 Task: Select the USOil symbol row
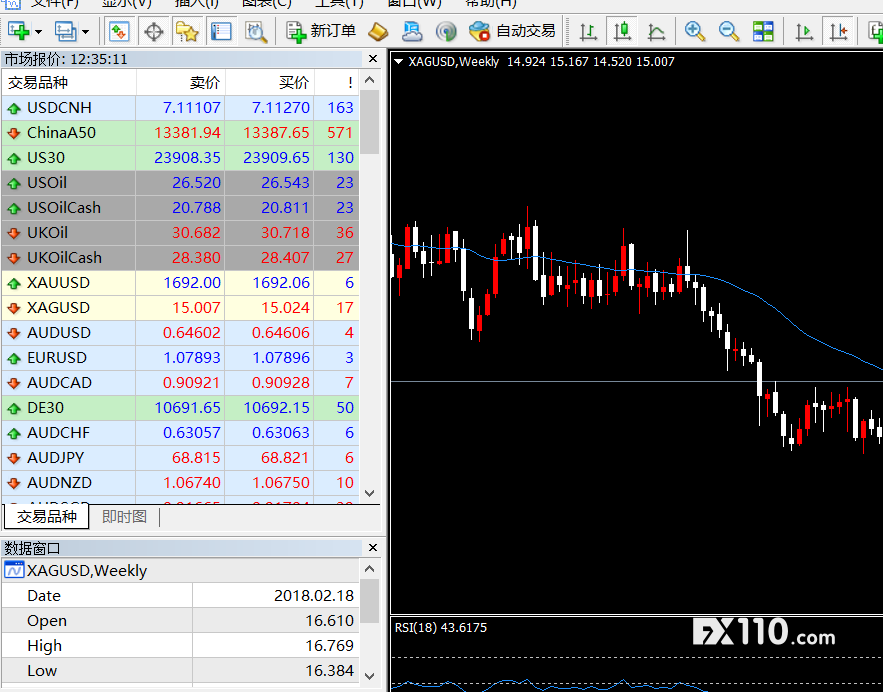click(180, 182)
